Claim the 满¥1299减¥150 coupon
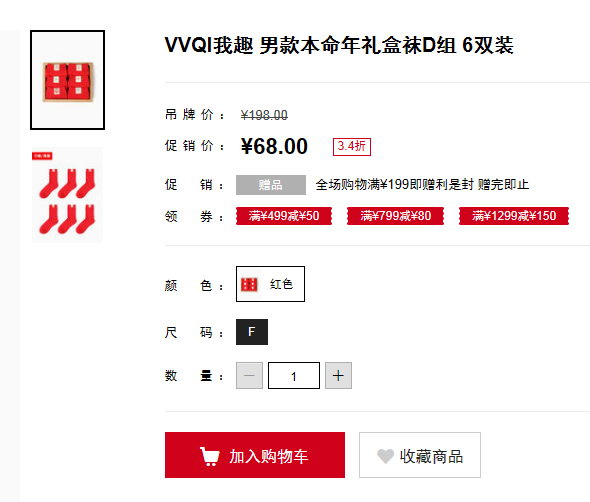The width and height of the screenshot is (590, 502). pos(514,216)
